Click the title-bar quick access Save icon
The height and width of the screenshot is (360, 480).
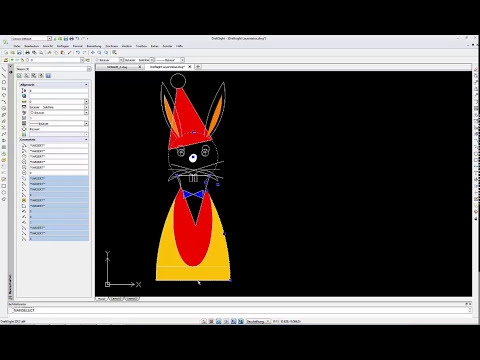pyautogui.click(x=66, y=39)
